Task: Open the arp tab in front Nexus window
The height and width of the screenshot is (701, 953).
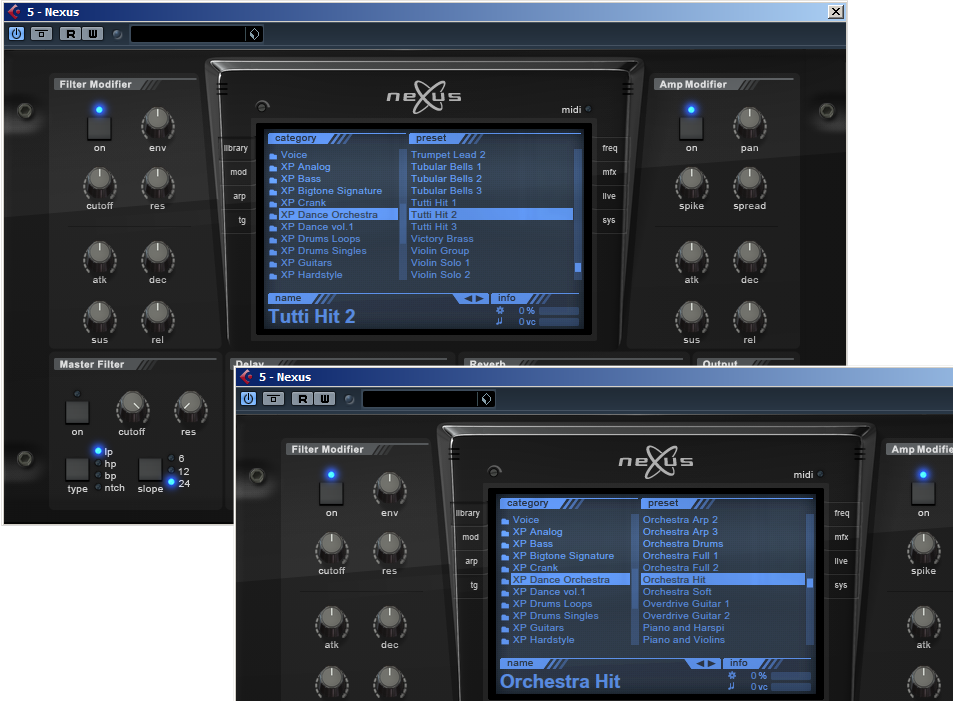Action: coord(471,561)
